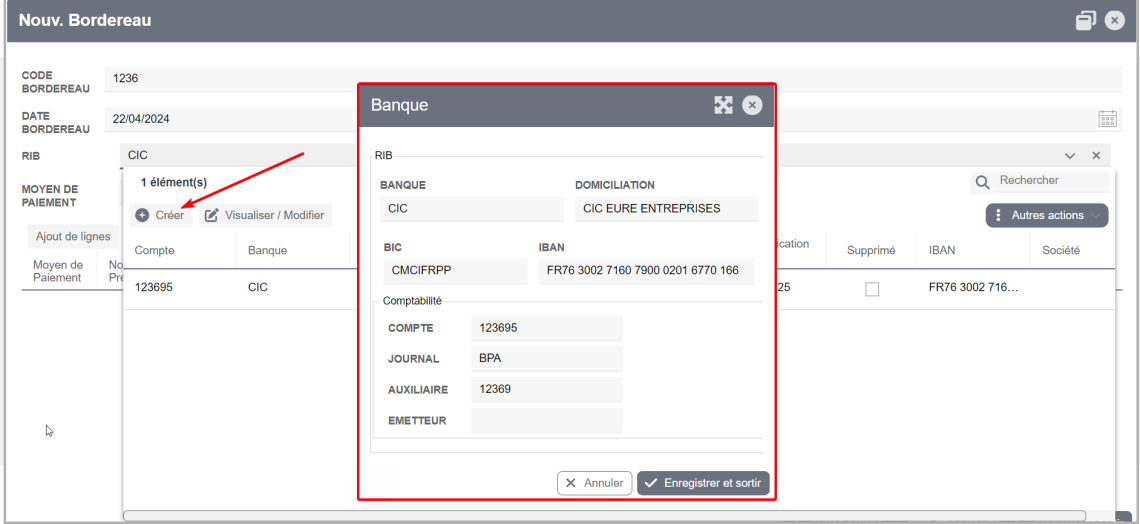Click the Supprimé column header
The height and width of the screenshot is (524, 1140).
point(871,250)
